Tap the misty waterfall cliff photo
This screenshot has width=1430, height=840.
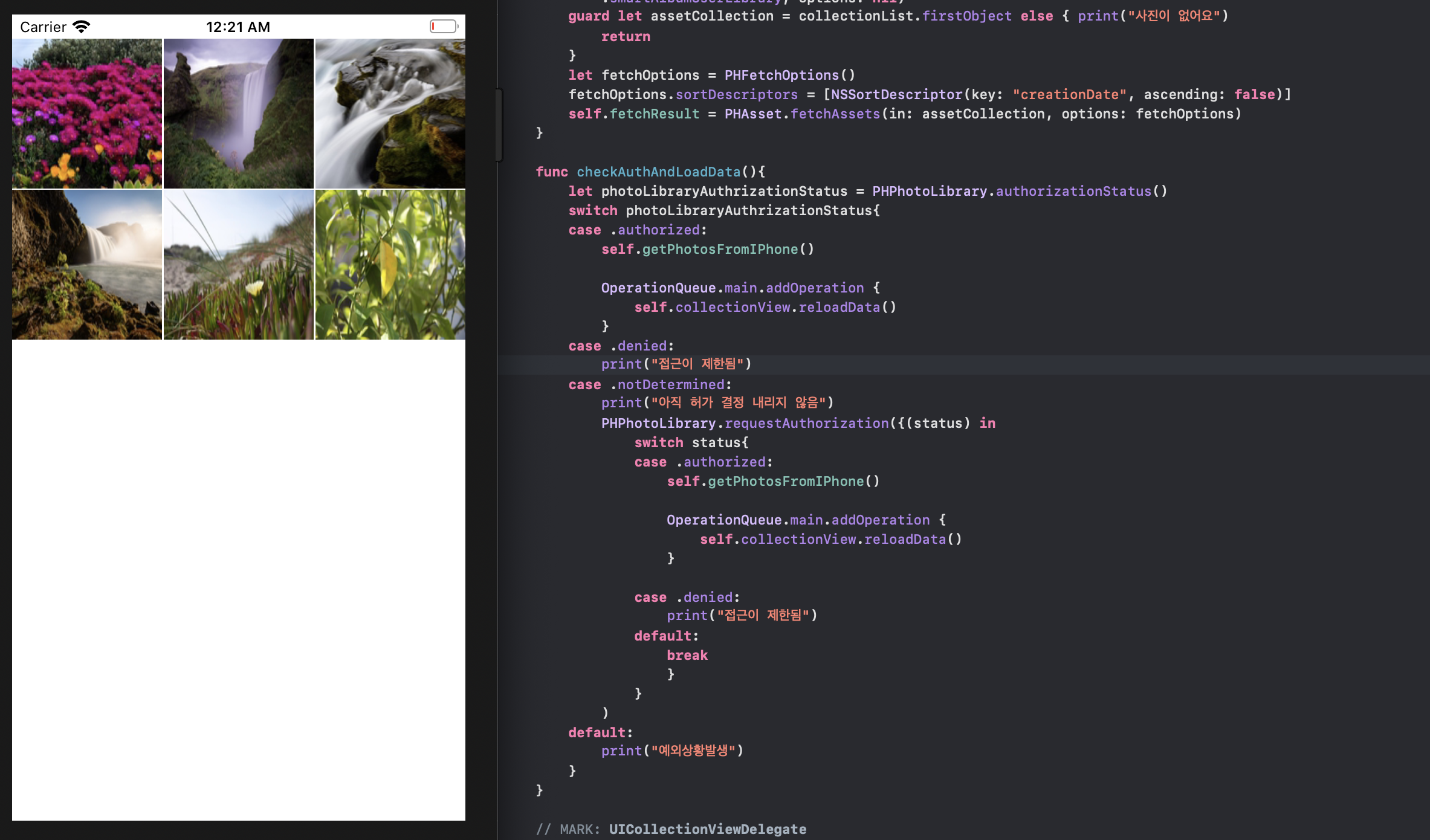coord(87,265)
